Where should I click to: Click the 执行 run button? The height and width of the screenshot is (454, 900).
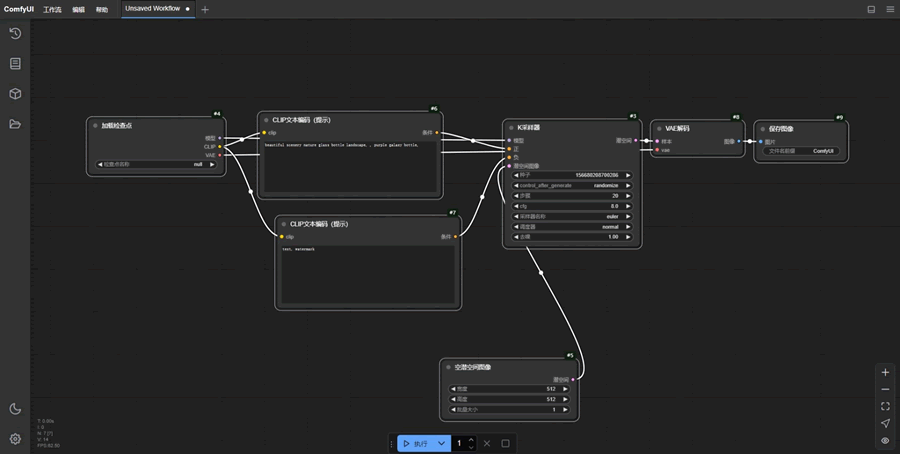click(415, 443)
